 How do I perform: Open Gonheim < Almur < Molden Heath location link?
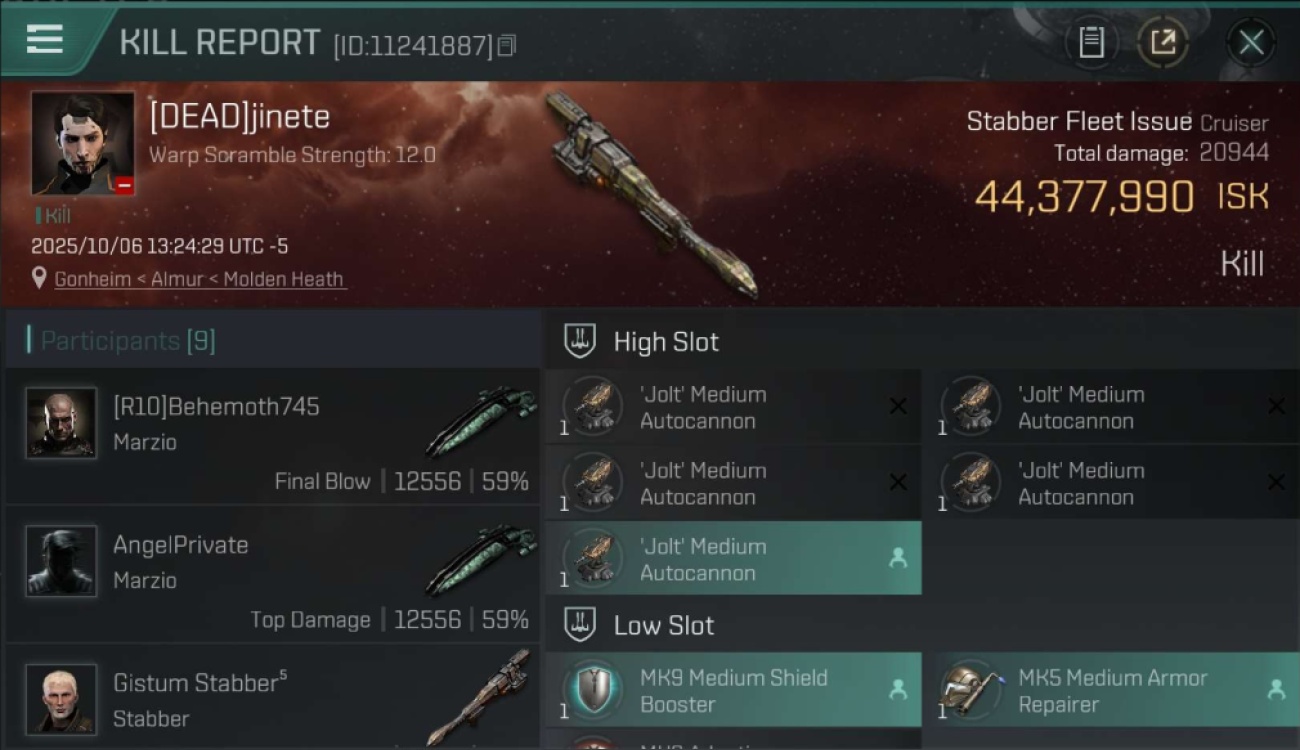pos(200,279)
